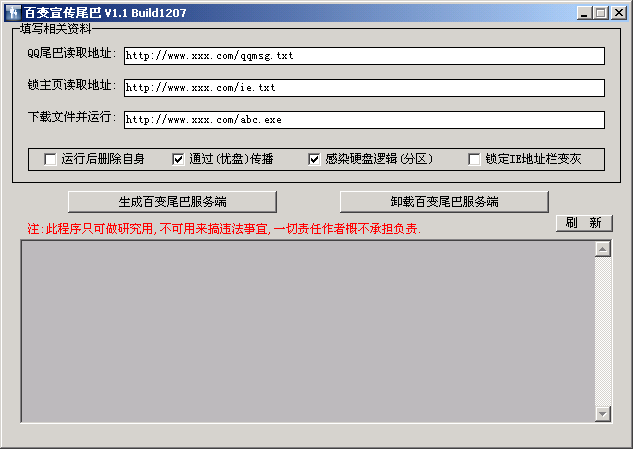The width and height of the screenshot is (633, 449).
Task: Click the 刷新 button
Action: [x=583, y=223]
